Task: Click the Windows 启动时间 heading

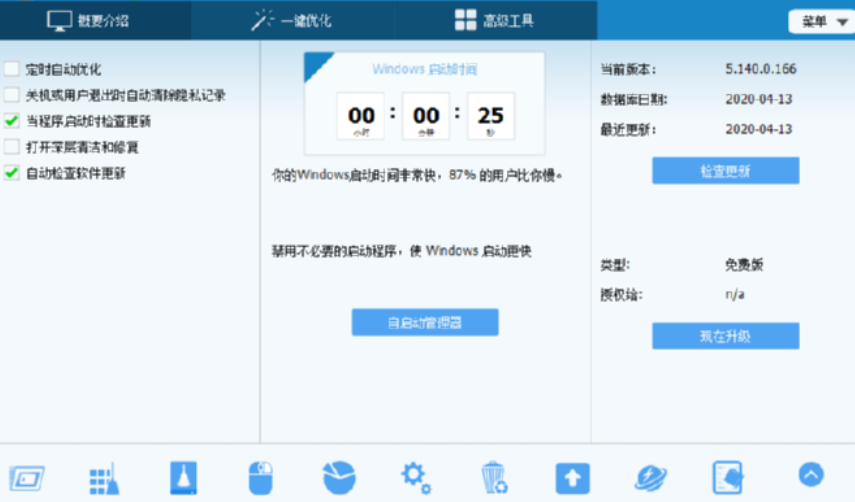Action: (425, 69)
